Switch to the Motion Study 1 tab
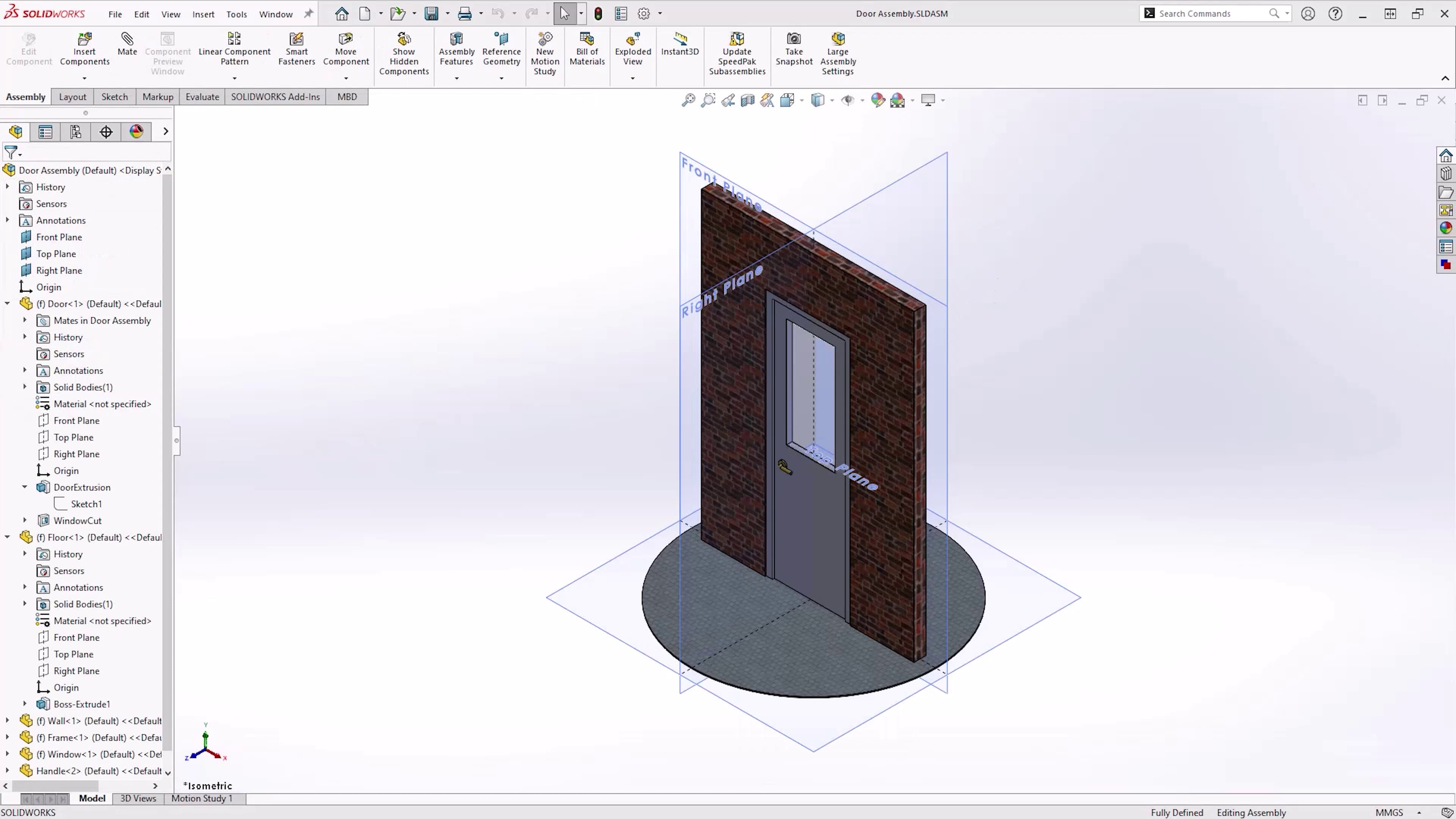The width and height of the screenshot is (1456, 819). tap(201, 798)
